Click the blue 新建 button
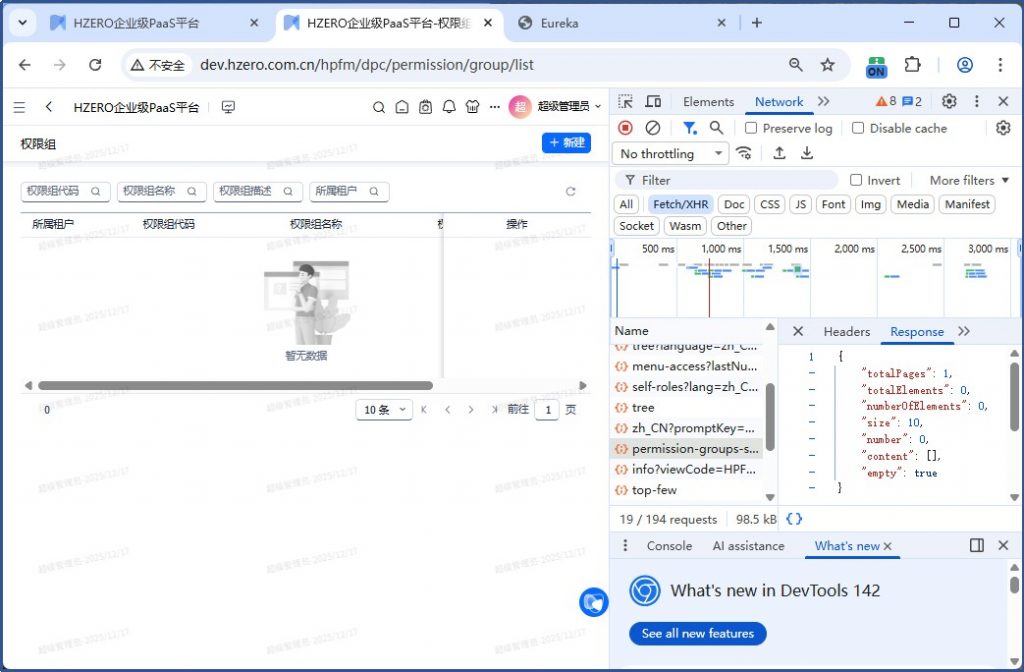Image resolution: width=1024 pixels, height=672 pixels. click(x=566, y=143)
